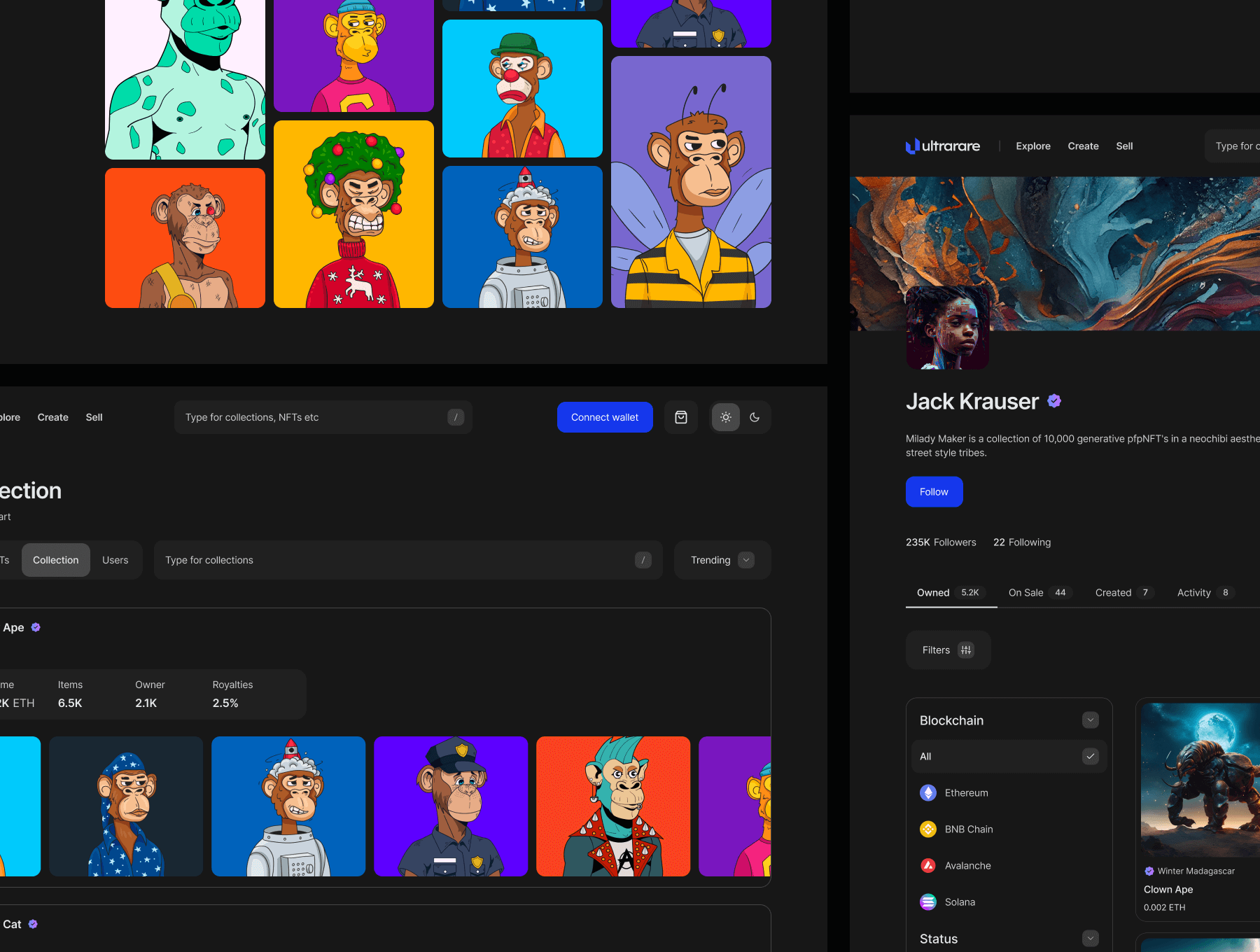This screenshot has height=952, width=1260.
Task: Toggle the All blockchain checkbox
Action: (x=1090, y=756)
